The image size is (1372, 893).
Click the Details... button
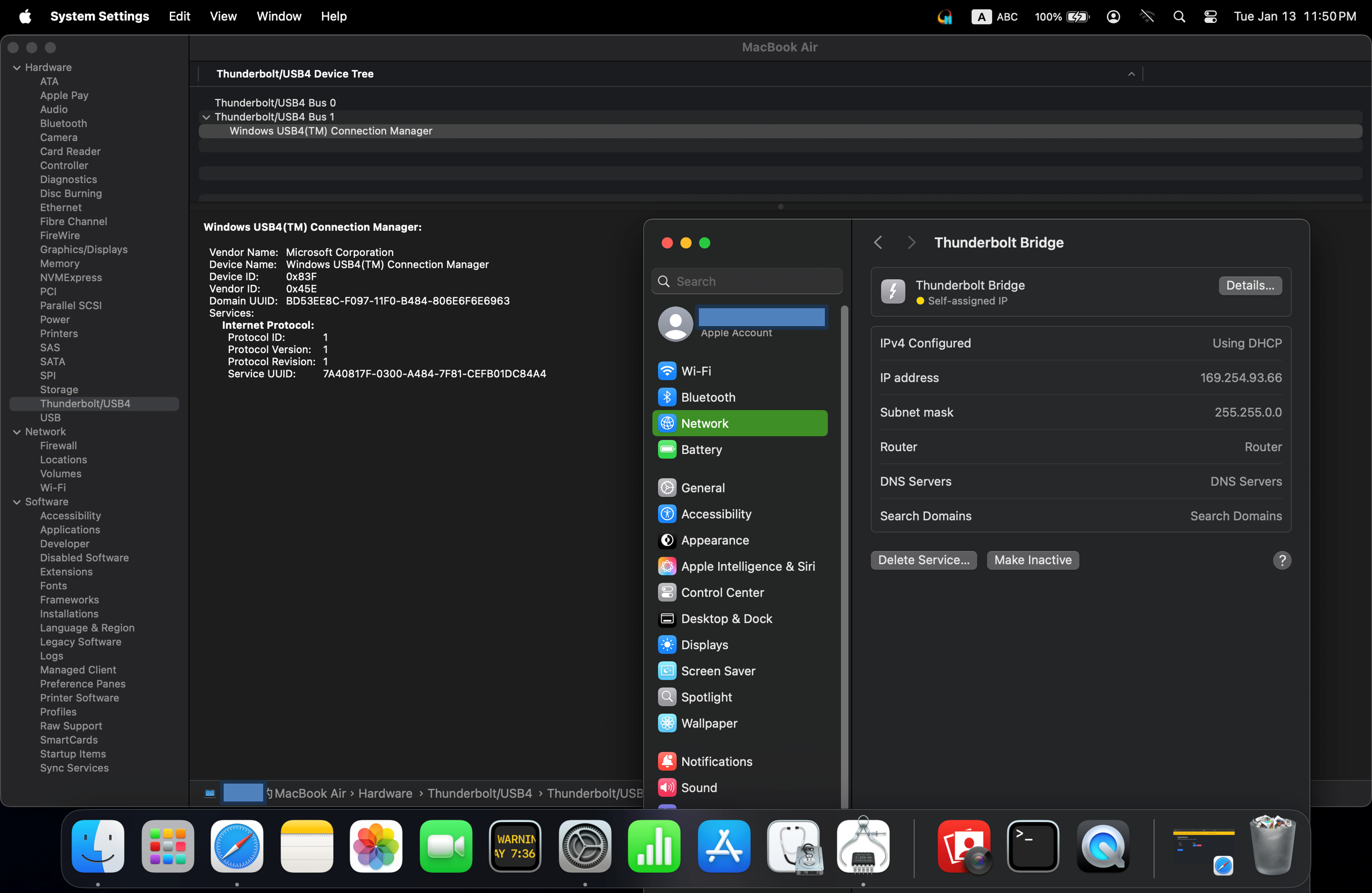1250,286
